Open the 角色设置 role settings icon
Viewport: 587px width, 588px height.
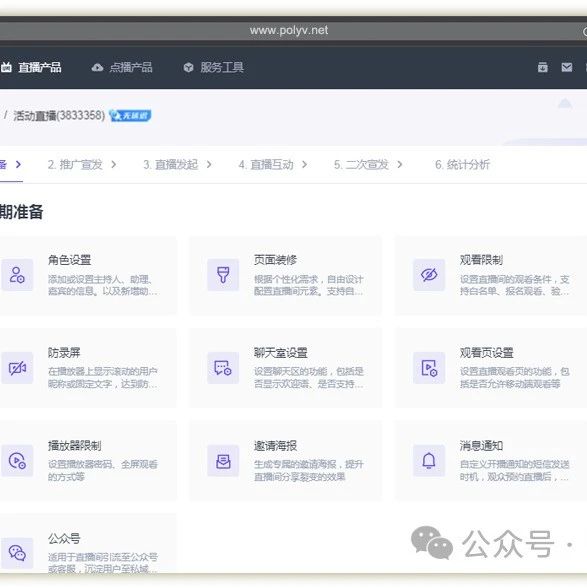(17, 275)
